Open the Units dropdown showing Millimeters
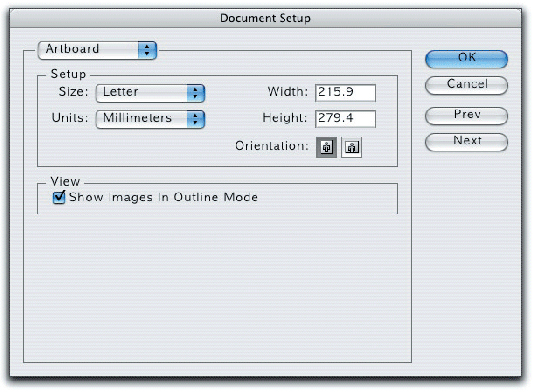The height and width of the screenshot is (392, 533). click(150, 119)
